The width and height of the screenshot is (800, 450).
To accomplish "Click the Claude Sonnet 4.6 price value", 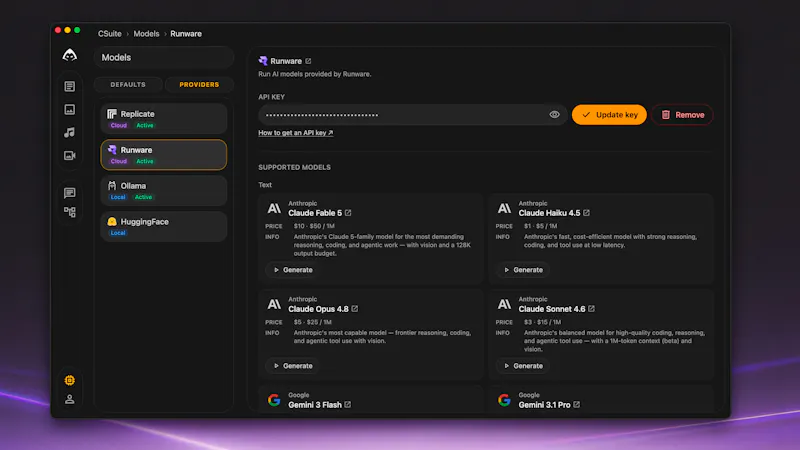I will pos(542,322).
